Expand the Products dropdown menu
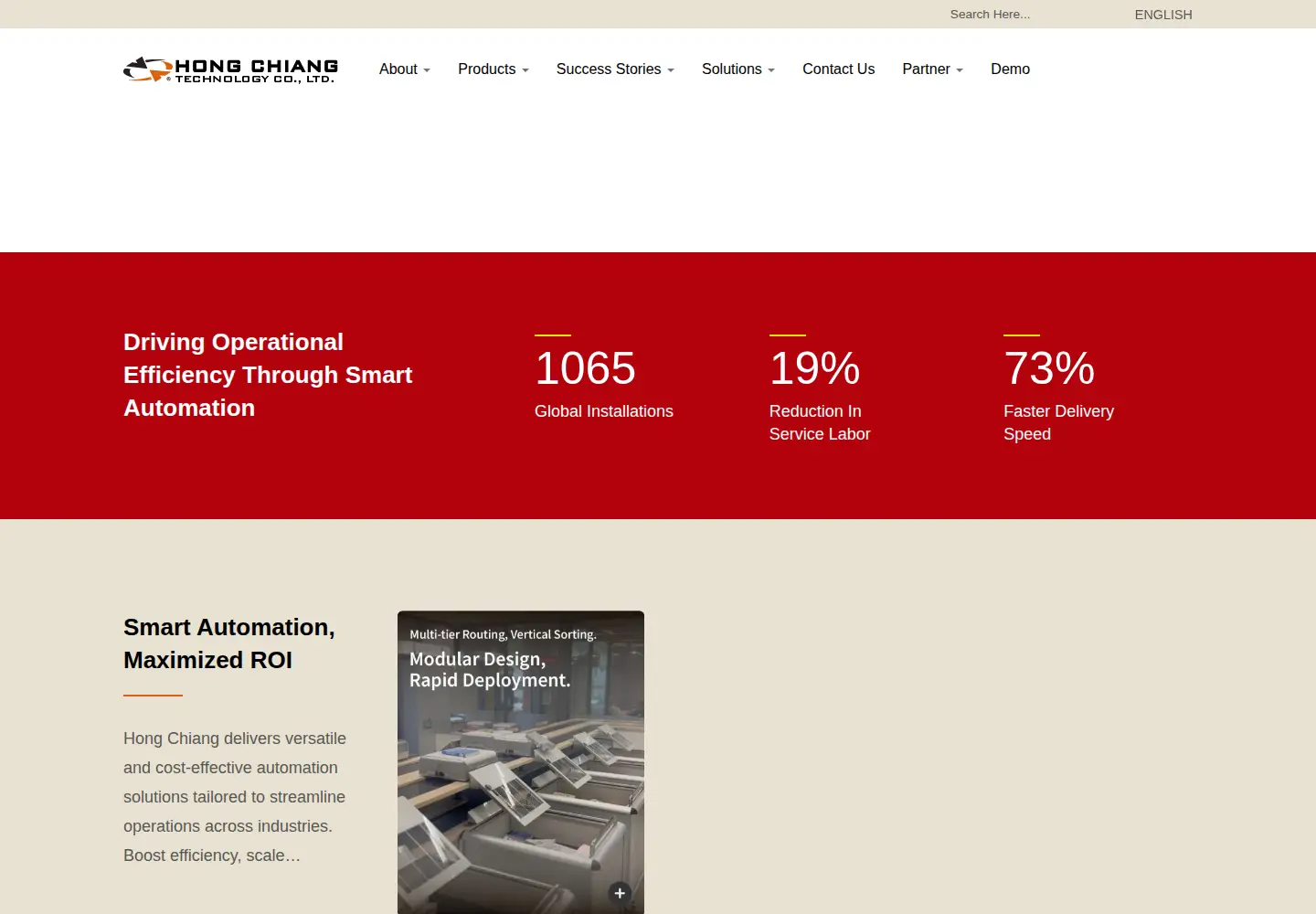Image resolution: width=1316 pixels, height=914 pixels. pos(493,69)
